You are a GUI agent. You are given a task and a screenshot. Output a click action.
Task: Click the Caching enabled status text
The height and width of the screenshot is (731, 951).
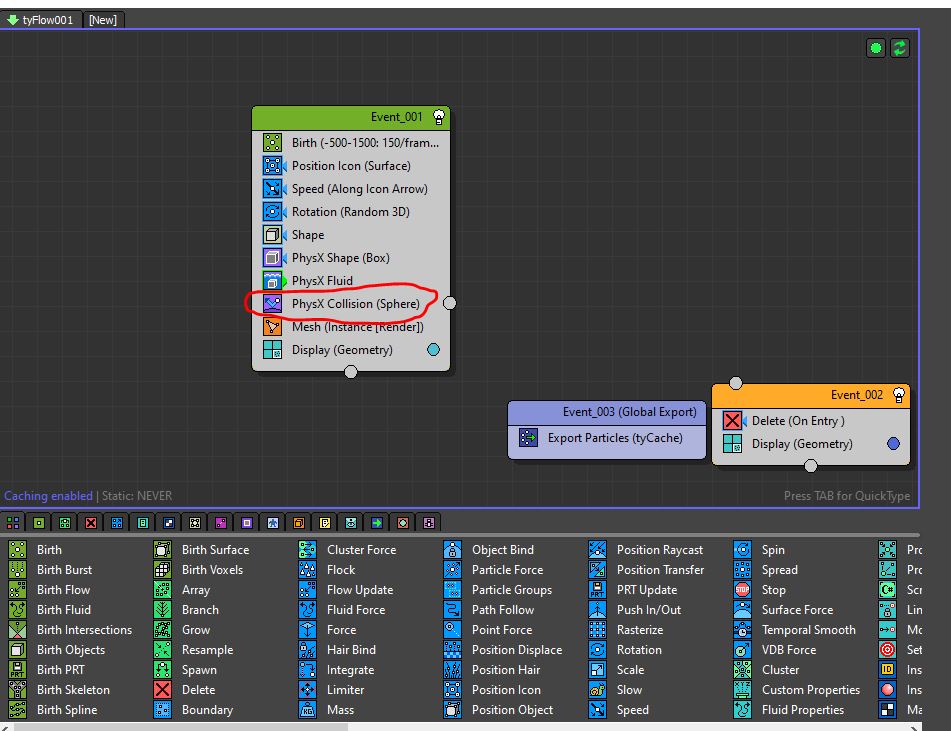click(x=48, y=496)
